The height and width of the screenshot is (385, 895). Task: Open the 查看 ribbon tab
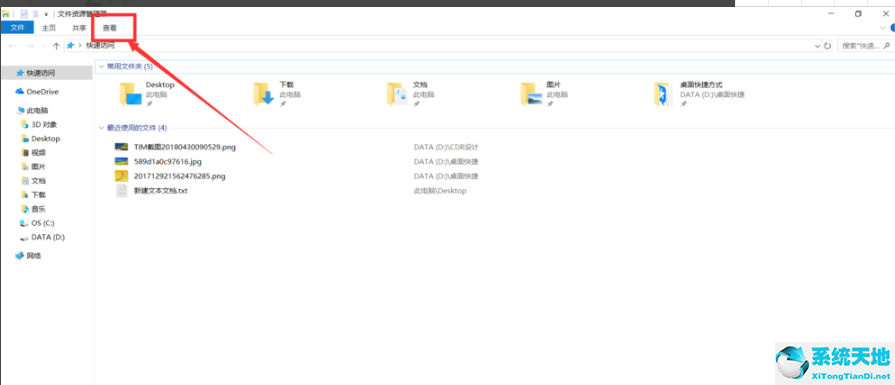point(110,27)
